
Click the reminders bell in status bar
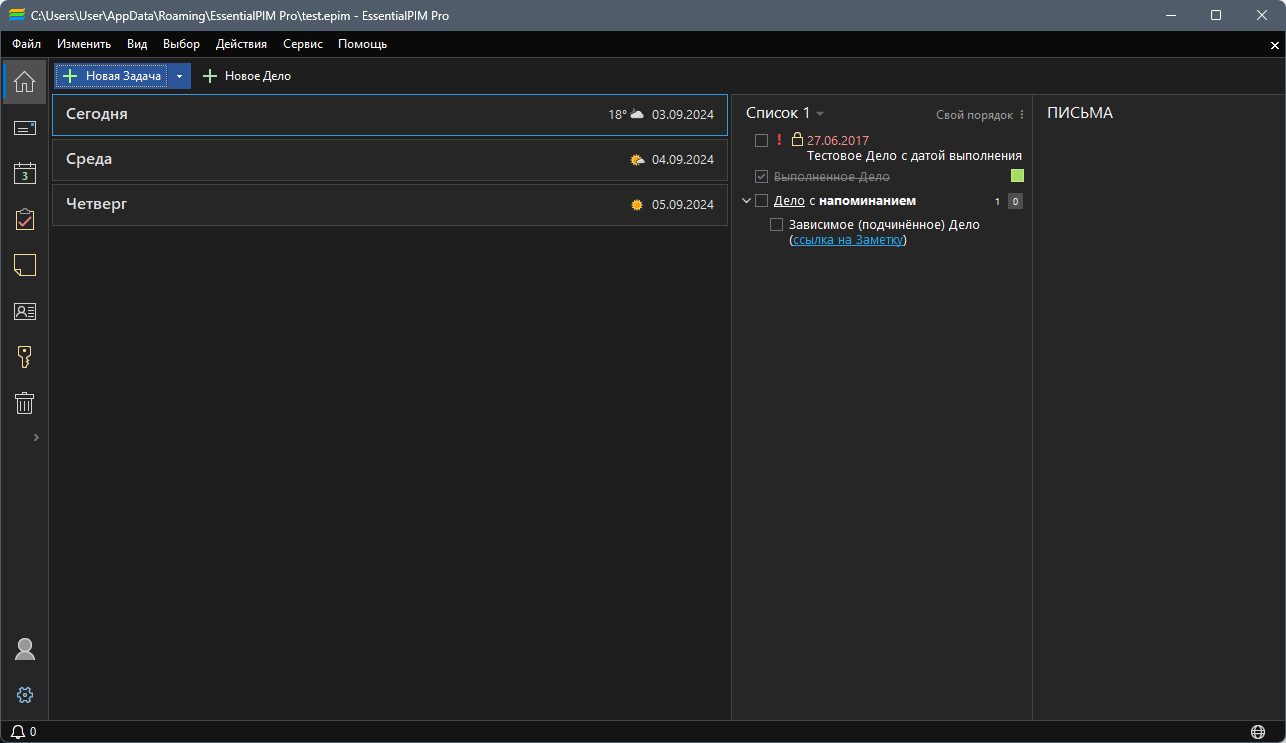pos(18,732)
